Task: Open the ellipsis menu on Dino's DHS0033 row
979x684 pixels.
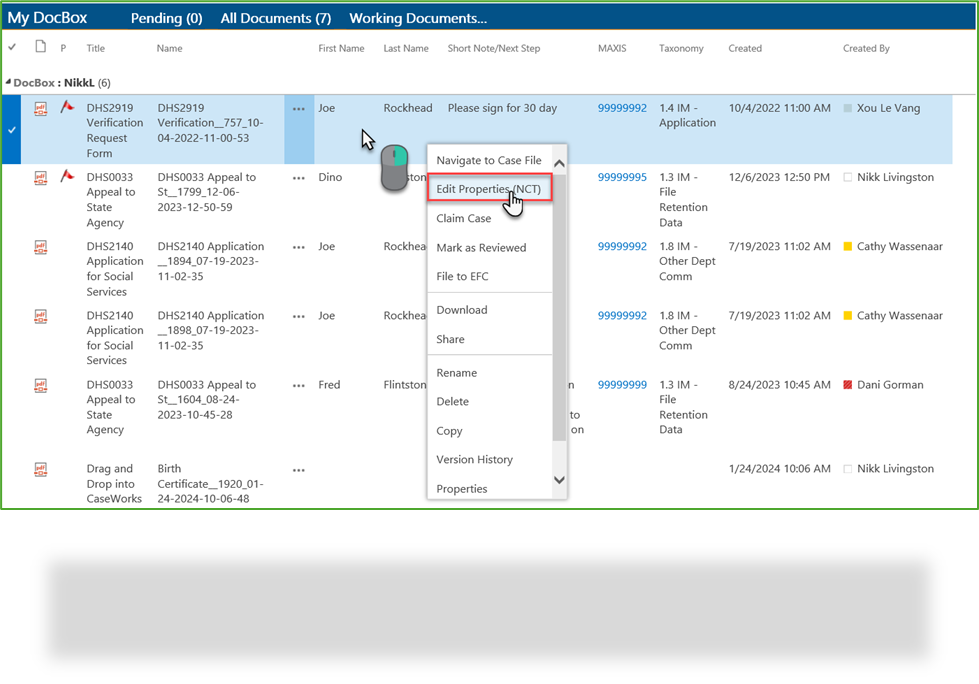Action: 297,177
